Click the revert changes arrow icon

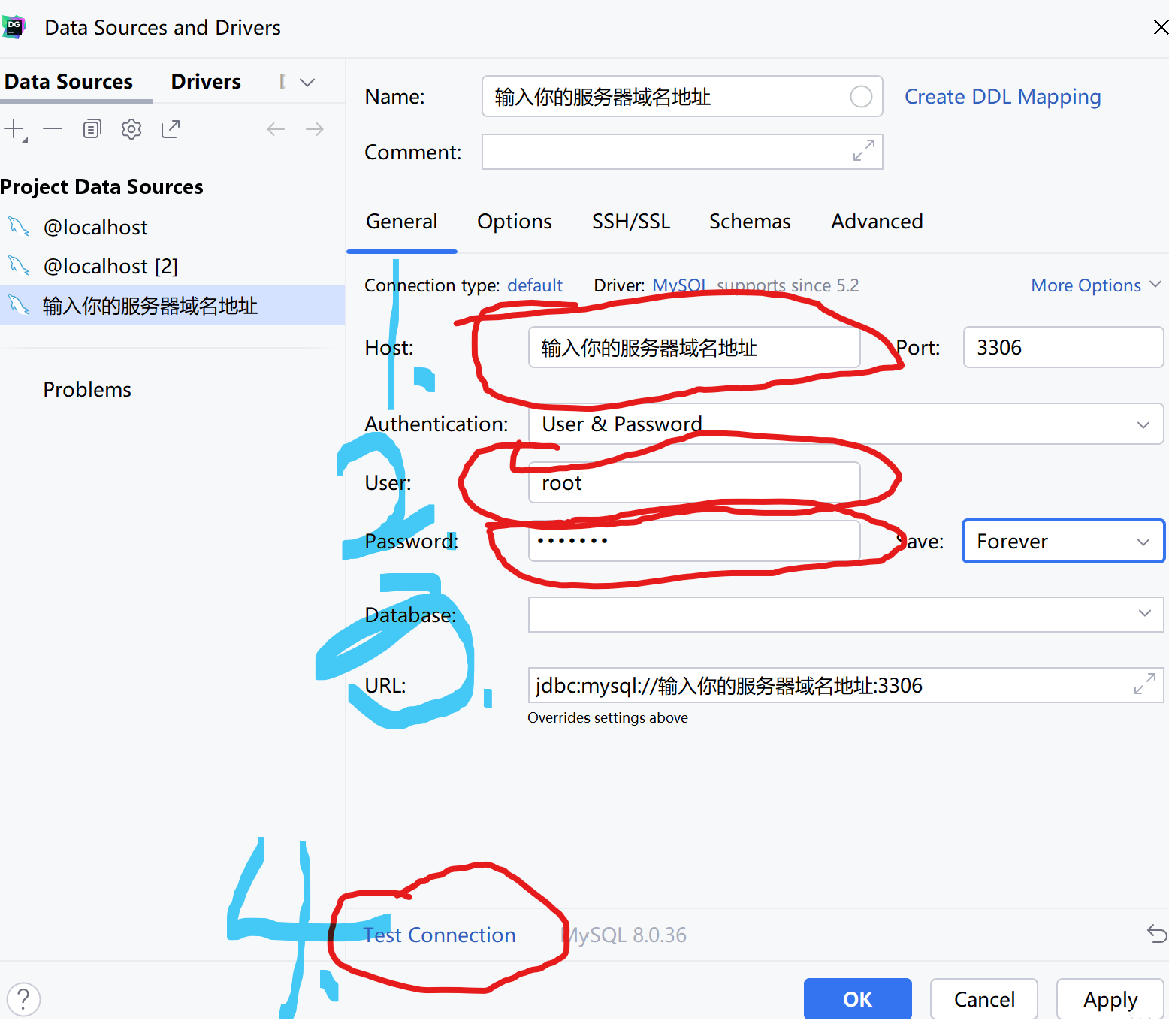1157,934
